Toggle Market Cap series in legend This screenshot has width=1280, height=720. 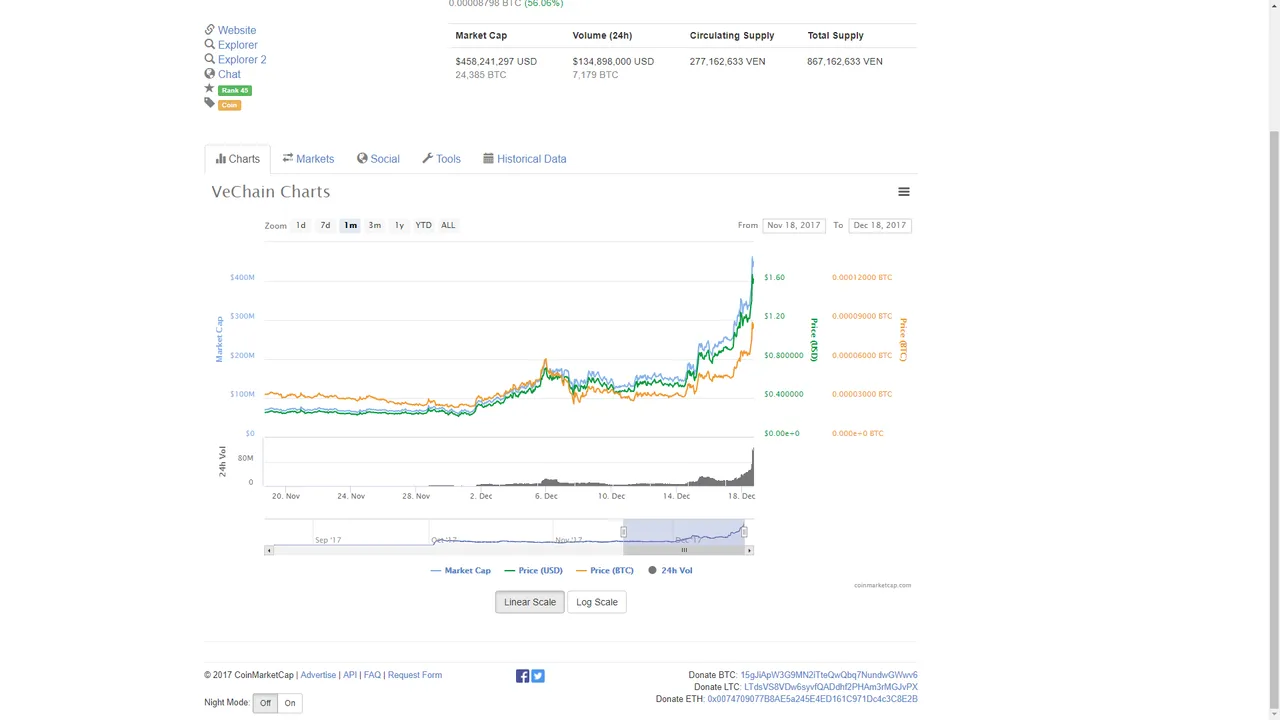coord(460,570)
